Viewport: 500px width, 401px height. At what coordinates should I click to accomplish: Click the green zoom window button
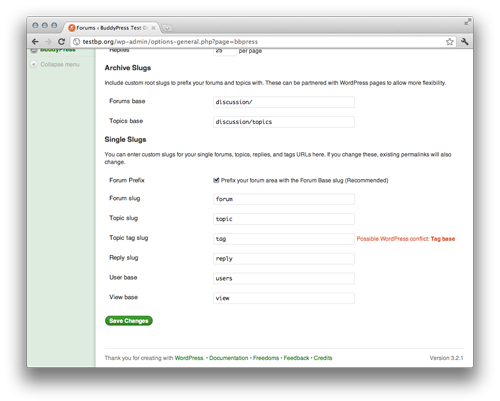pyautogui.click(x=54, y=25)
